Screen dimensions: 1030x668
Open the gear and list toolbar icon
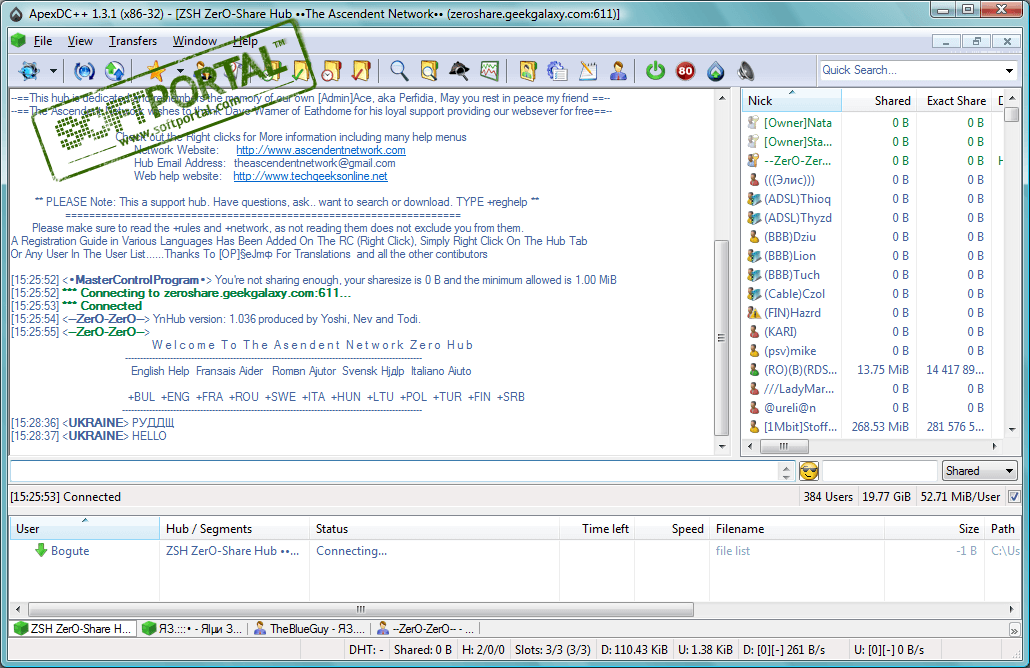tap(558, 70)
